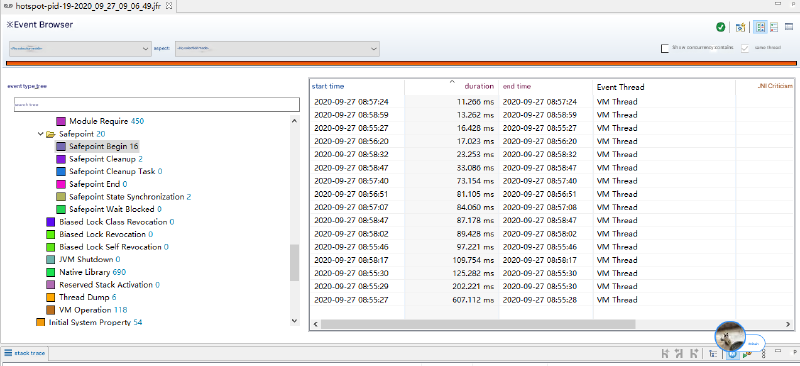Click the event tree scrollbar down arrow

coord(294,321)
